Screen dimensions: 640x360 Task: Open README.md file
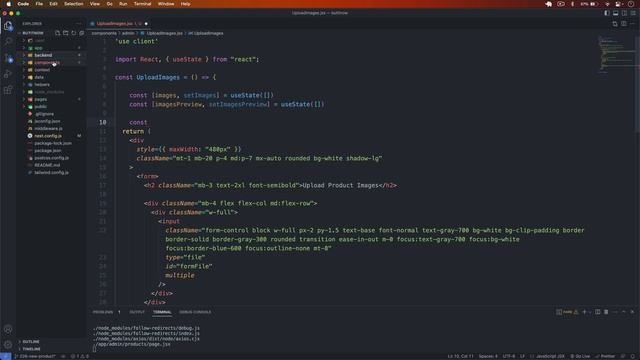[x=47, y=165]
